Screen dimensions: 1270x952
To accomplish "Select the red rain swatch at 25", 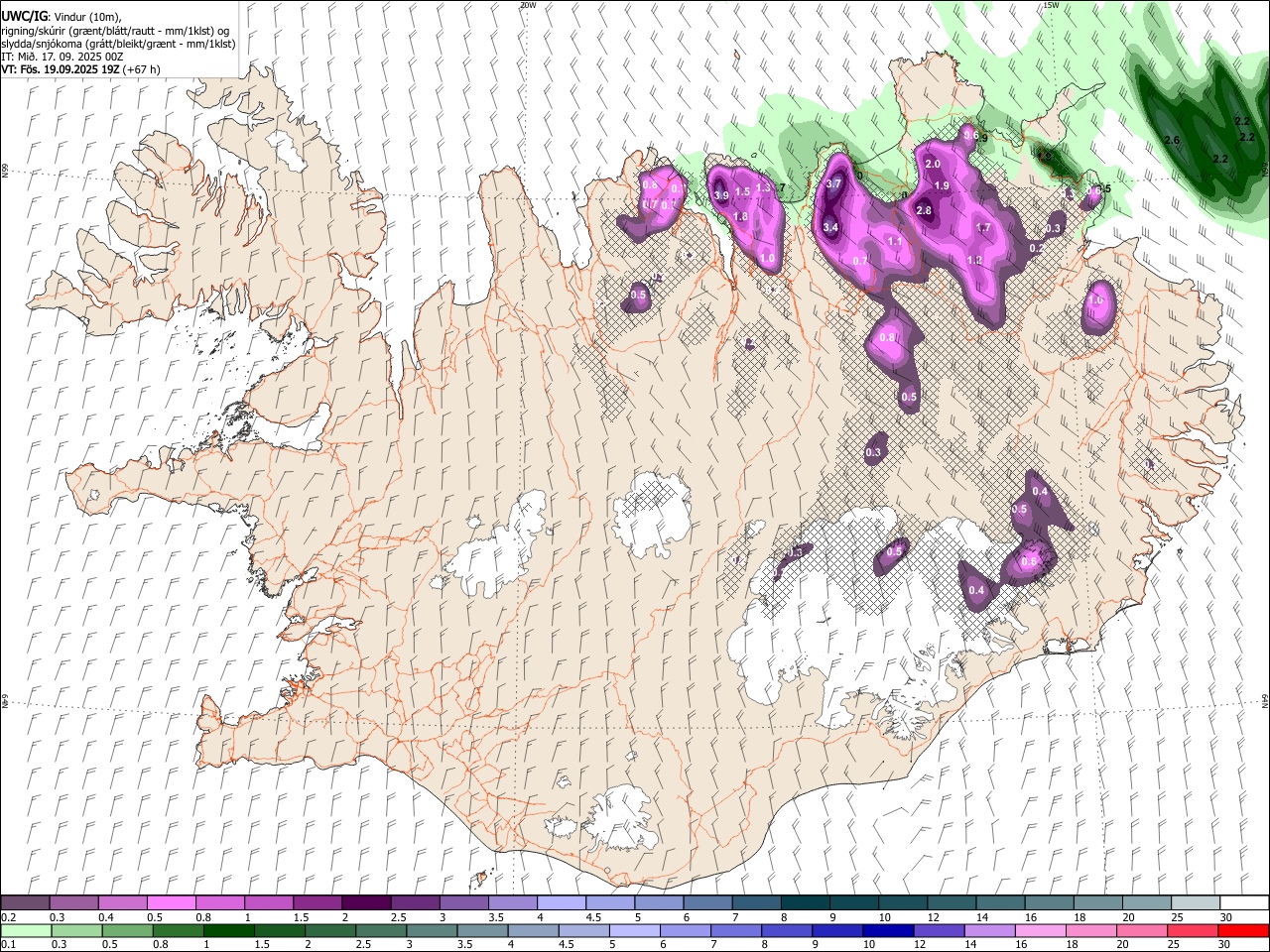I will coord(1192,931).
